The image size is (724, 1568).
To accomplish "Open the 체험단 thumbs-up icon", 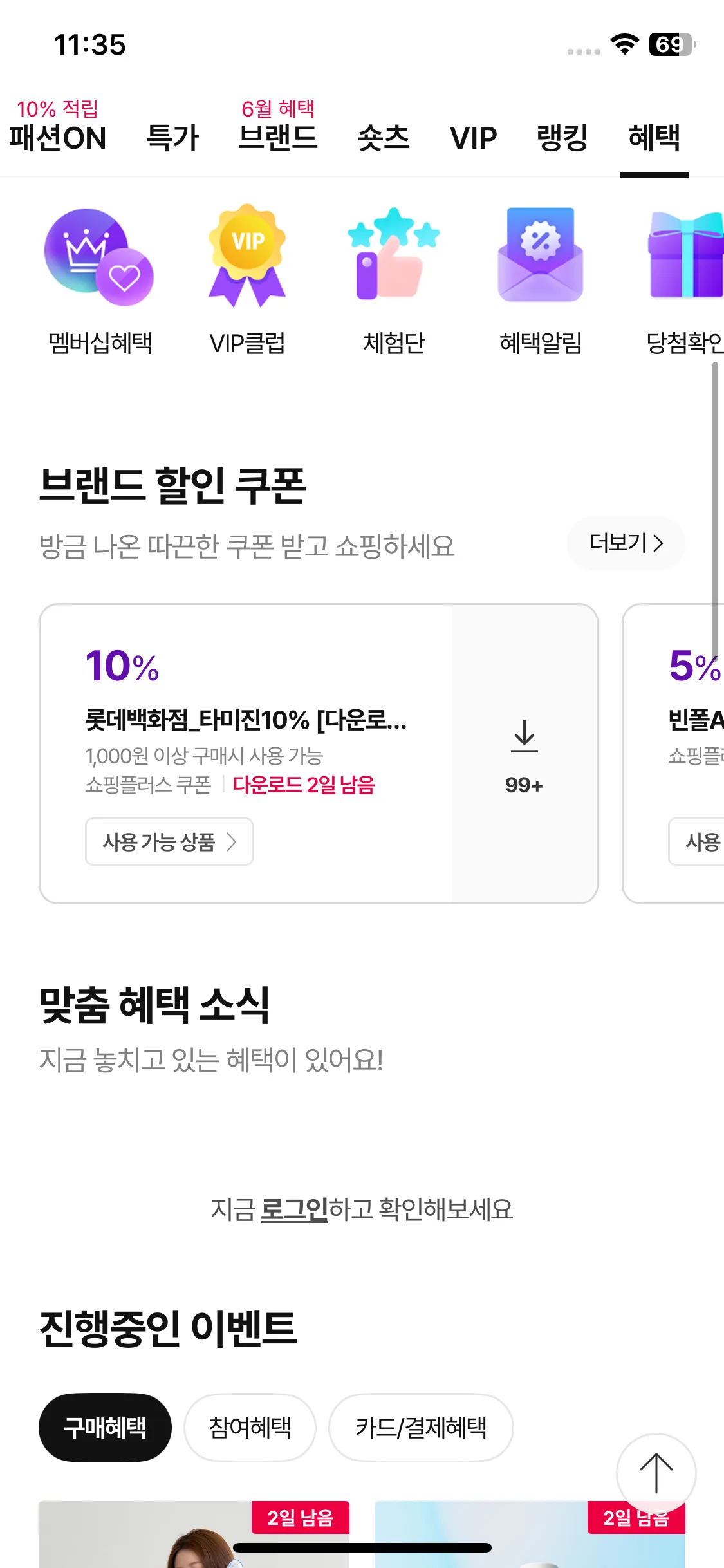I will [394, 254].
